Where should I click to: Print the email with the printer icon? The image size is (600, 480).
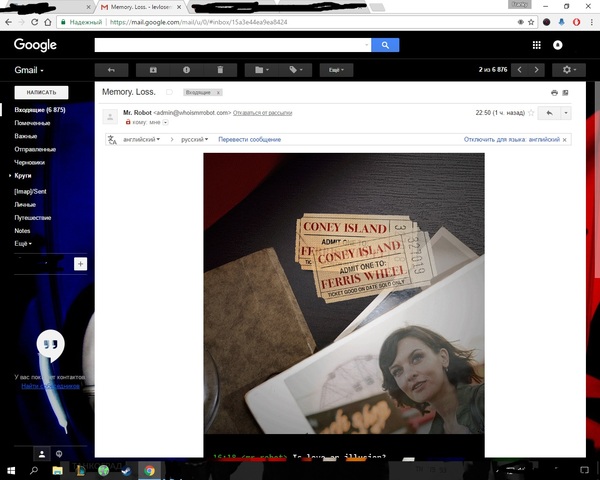[x=554, y=92]
